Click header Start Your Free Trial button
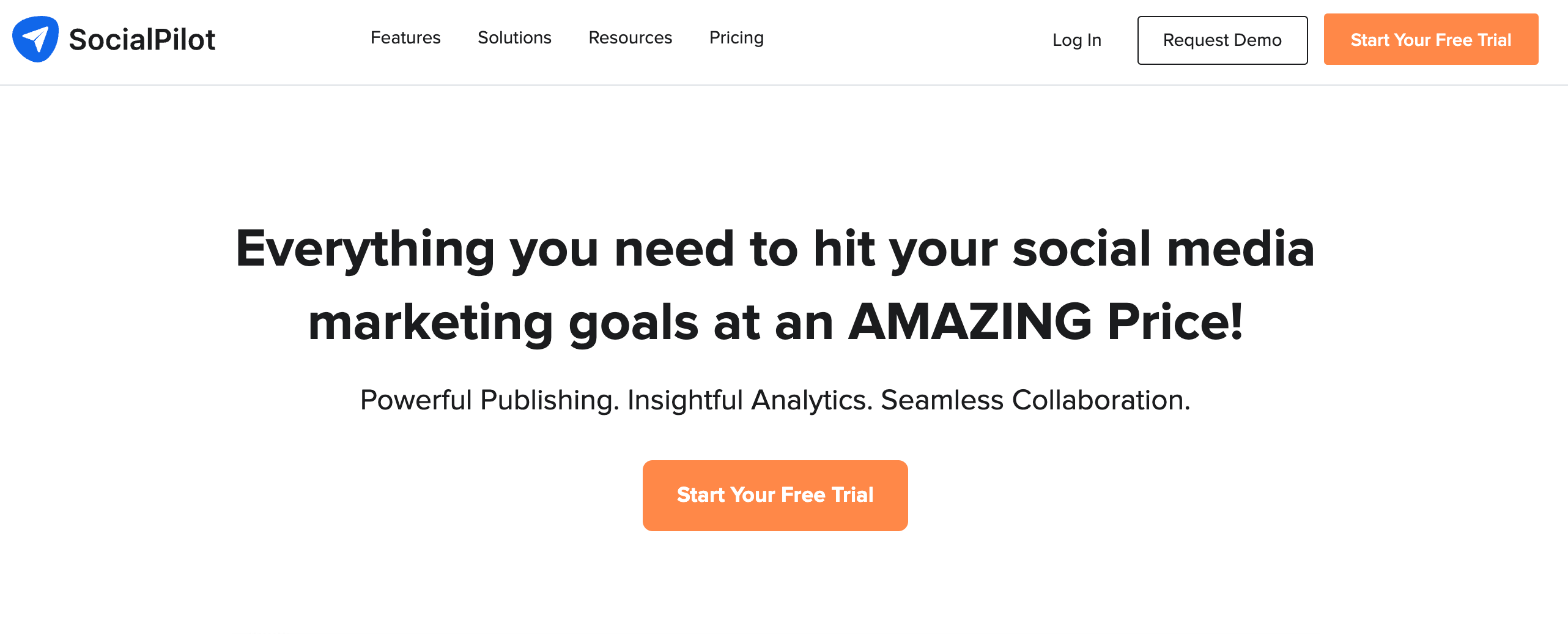This screenshot has width=1568, height=634. point(1430,40)
